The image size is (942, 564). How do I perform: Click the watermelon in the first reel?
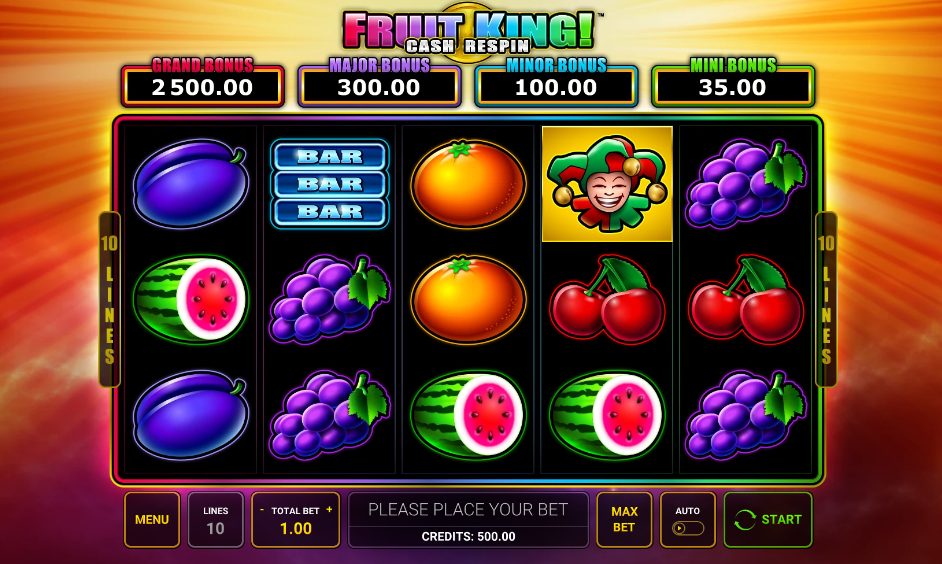coord(190,299)
